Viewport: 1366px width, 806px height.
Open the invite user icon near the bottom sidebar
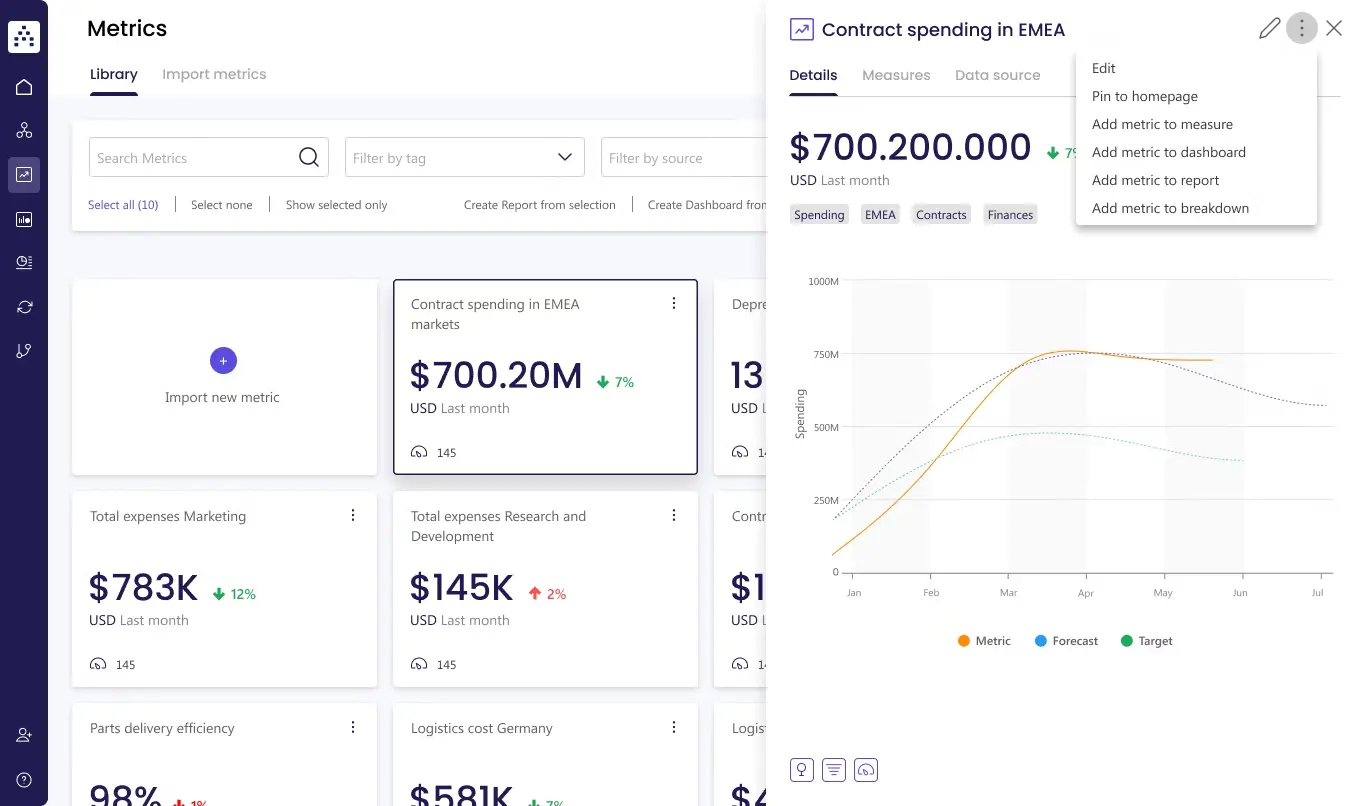coord(24,734)
